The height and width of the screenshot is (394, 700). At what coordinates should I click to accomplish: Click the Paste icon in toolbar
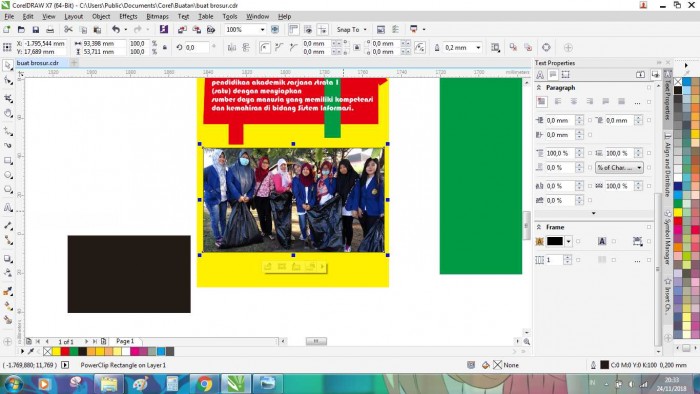coord(97,29)
